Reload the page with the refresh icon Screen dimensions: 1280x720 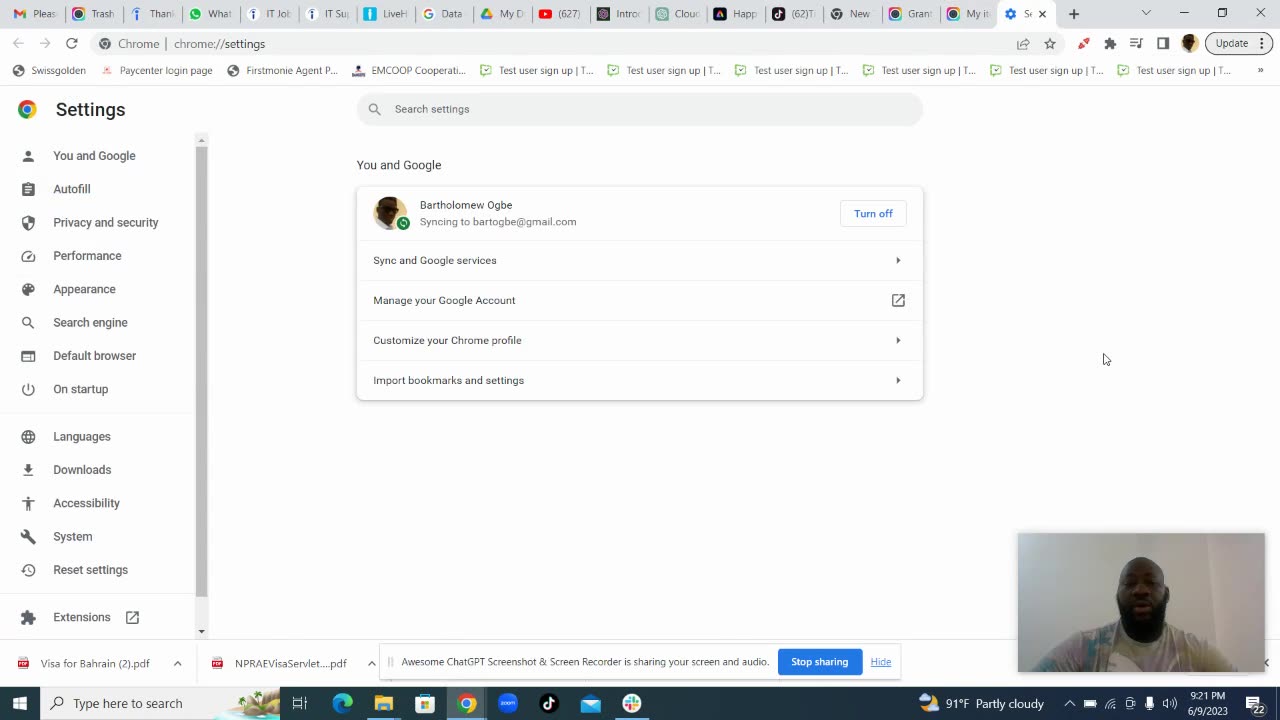72,44
